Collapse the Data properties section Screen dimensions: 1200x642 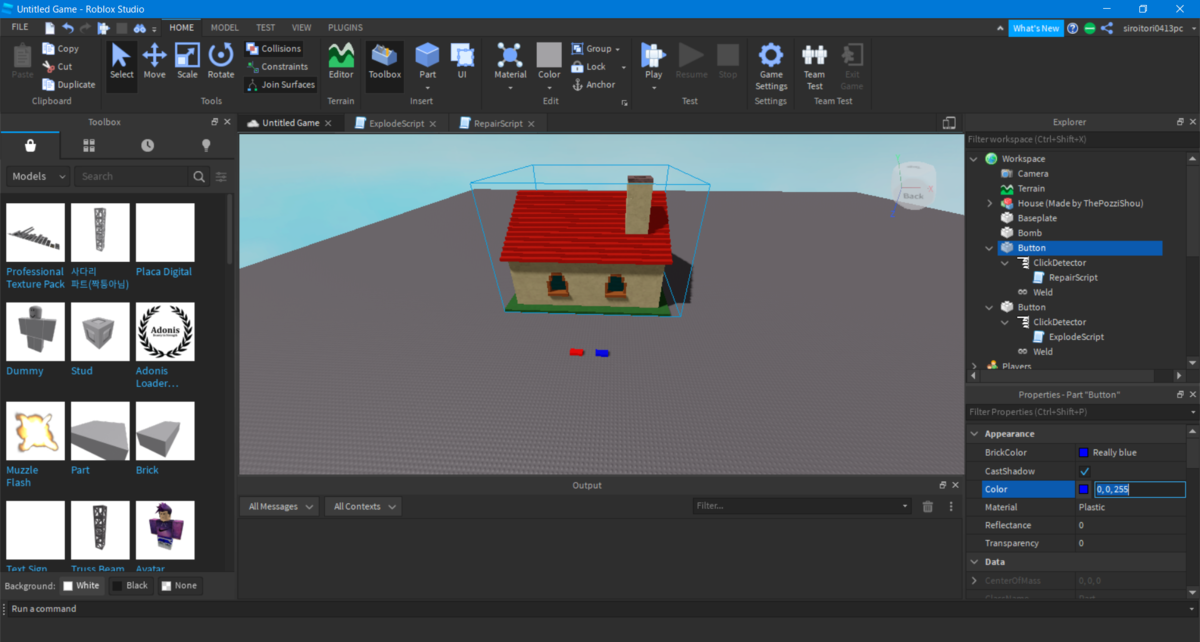click(x=975, y=562)
